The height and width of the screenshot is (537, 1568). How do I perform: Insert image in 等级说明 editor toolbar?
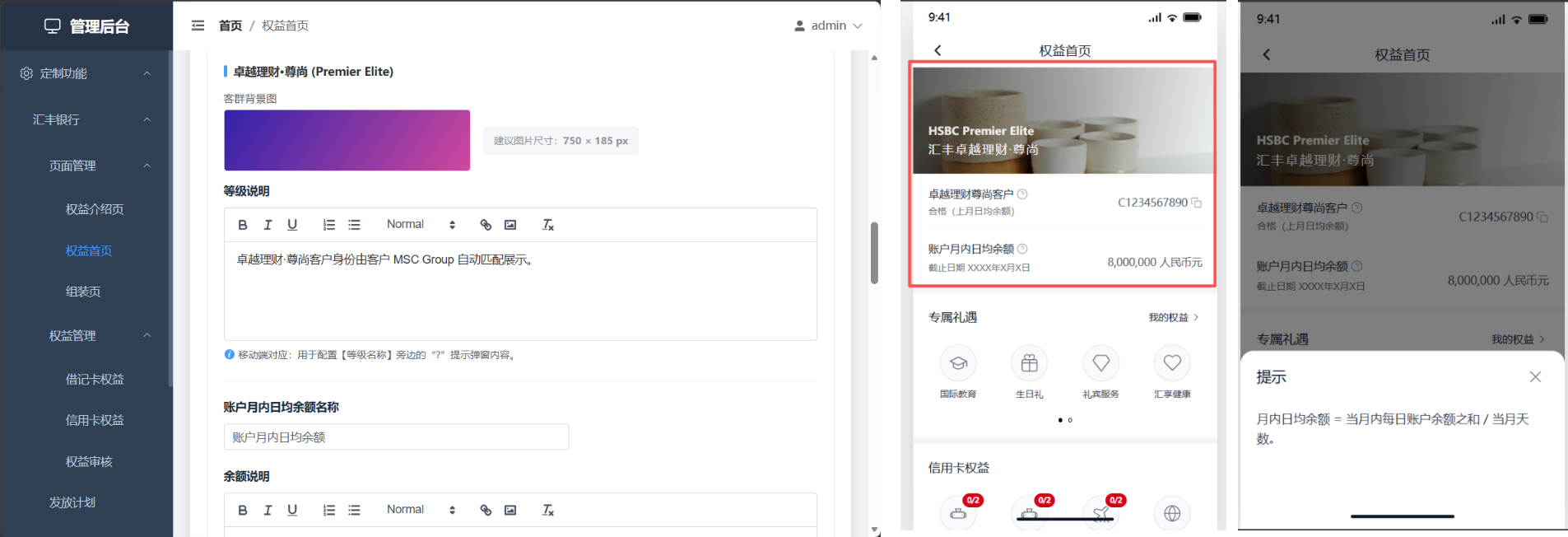pos(510,225)
